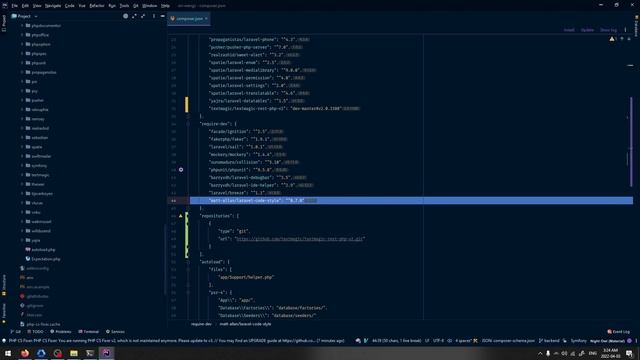
Task: Open the PhpStorm application logo menu
Action: (4, 6)
